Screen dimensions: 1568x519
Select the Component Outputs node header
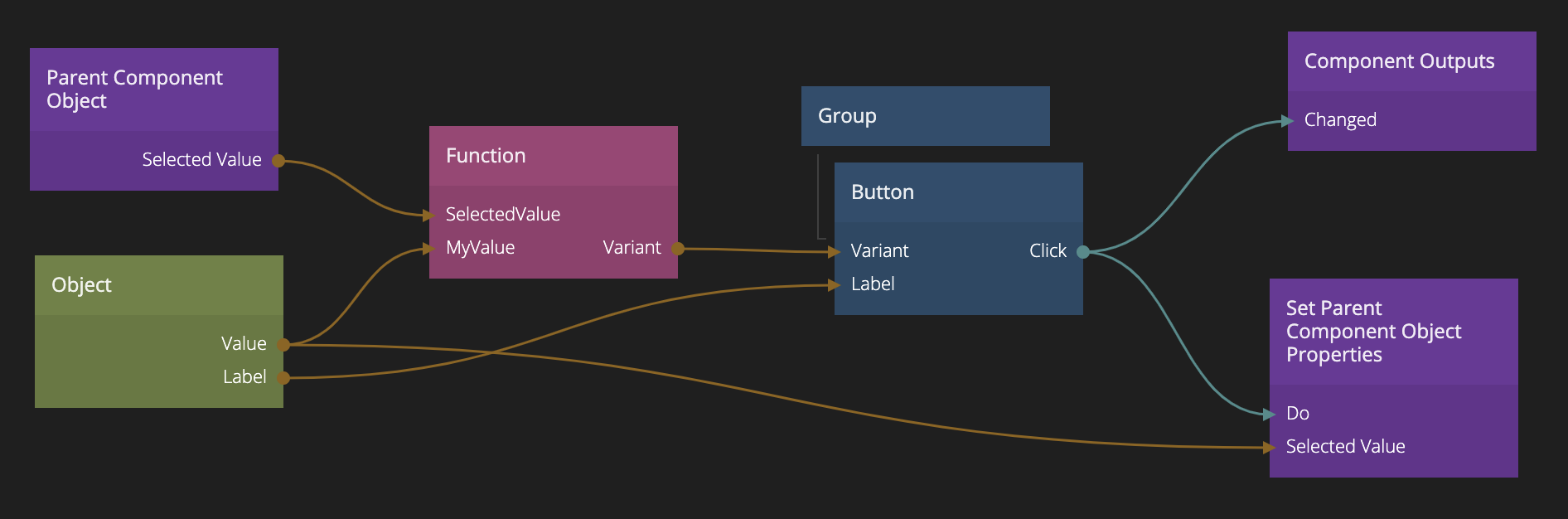(x=1411, y=61)
